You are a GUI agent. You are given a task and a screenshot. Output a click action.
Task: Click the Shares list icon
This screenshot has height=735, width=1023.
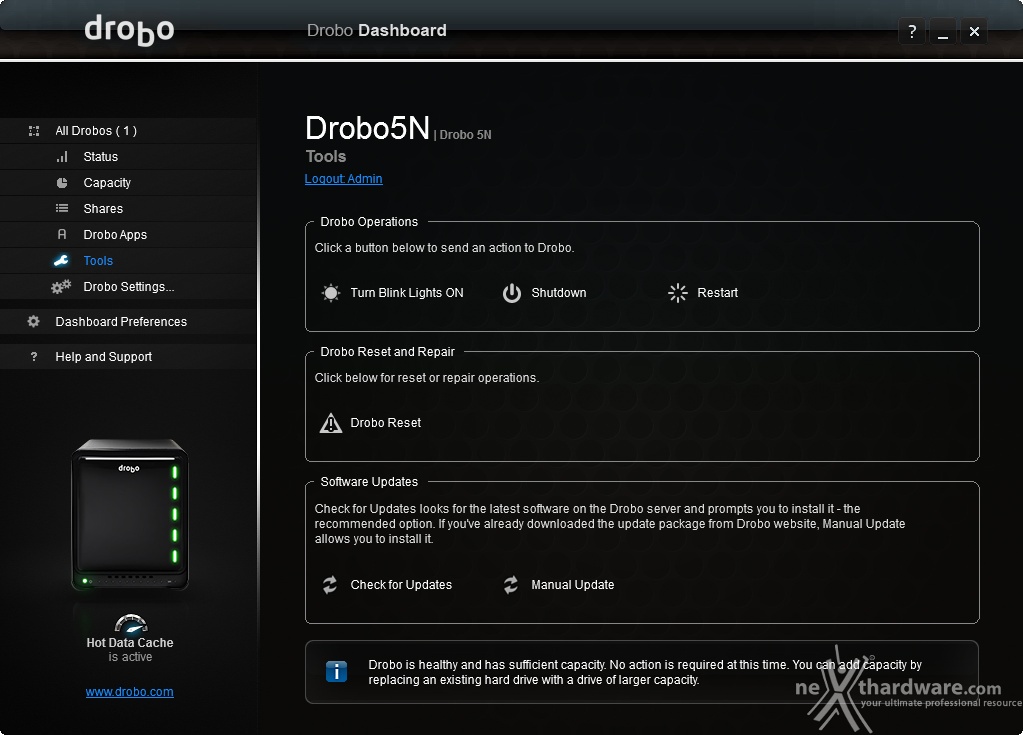pos(62,209)
